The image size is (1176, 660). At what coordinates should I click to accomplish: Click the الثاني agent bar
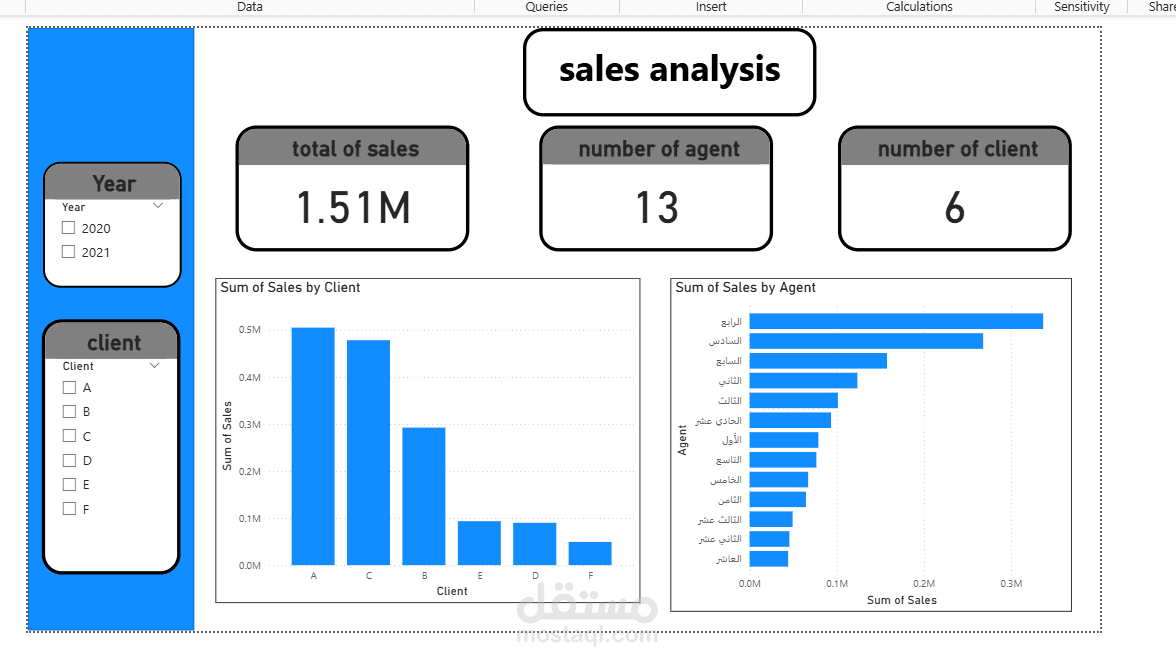803,381
